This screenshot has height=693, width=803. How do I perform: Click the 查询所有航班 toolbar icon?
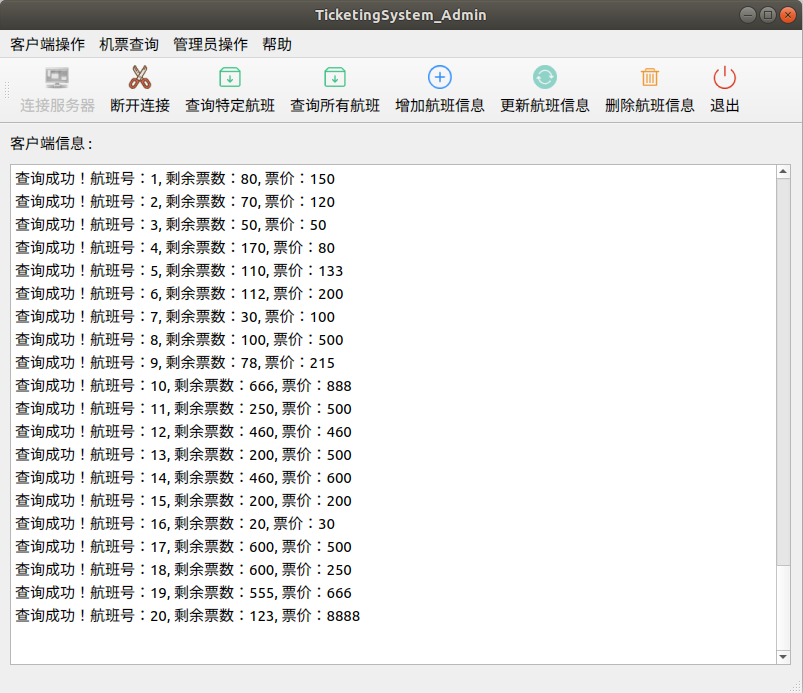335,77
